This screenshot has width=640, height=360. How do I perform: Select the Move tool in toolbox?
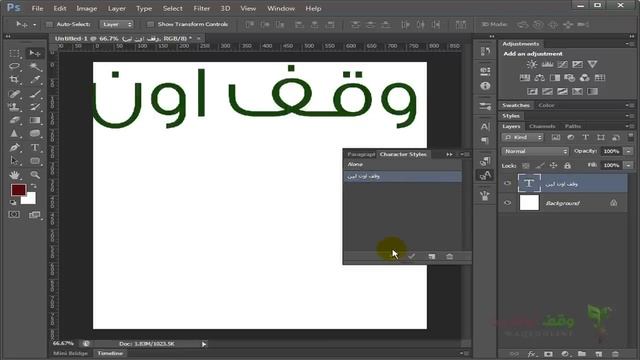pos(35,53)
